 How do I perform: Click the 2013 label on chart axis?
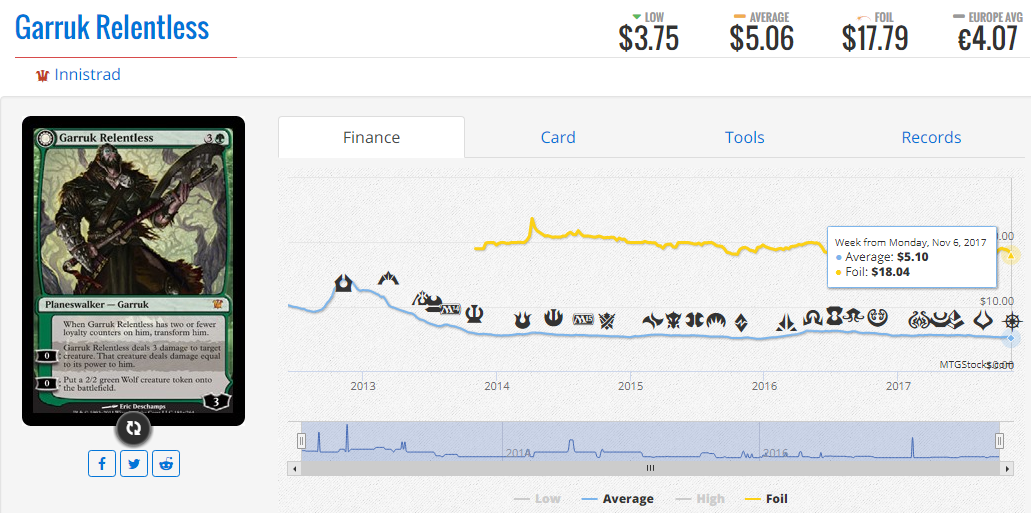click(x=363, y=386)
